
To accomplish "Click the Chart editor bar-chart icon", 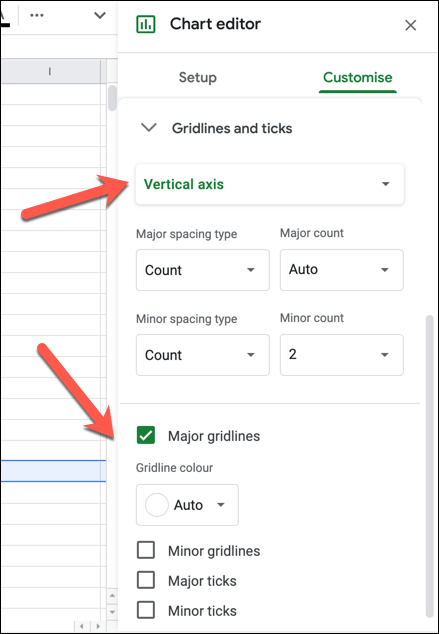I will 146,25.
